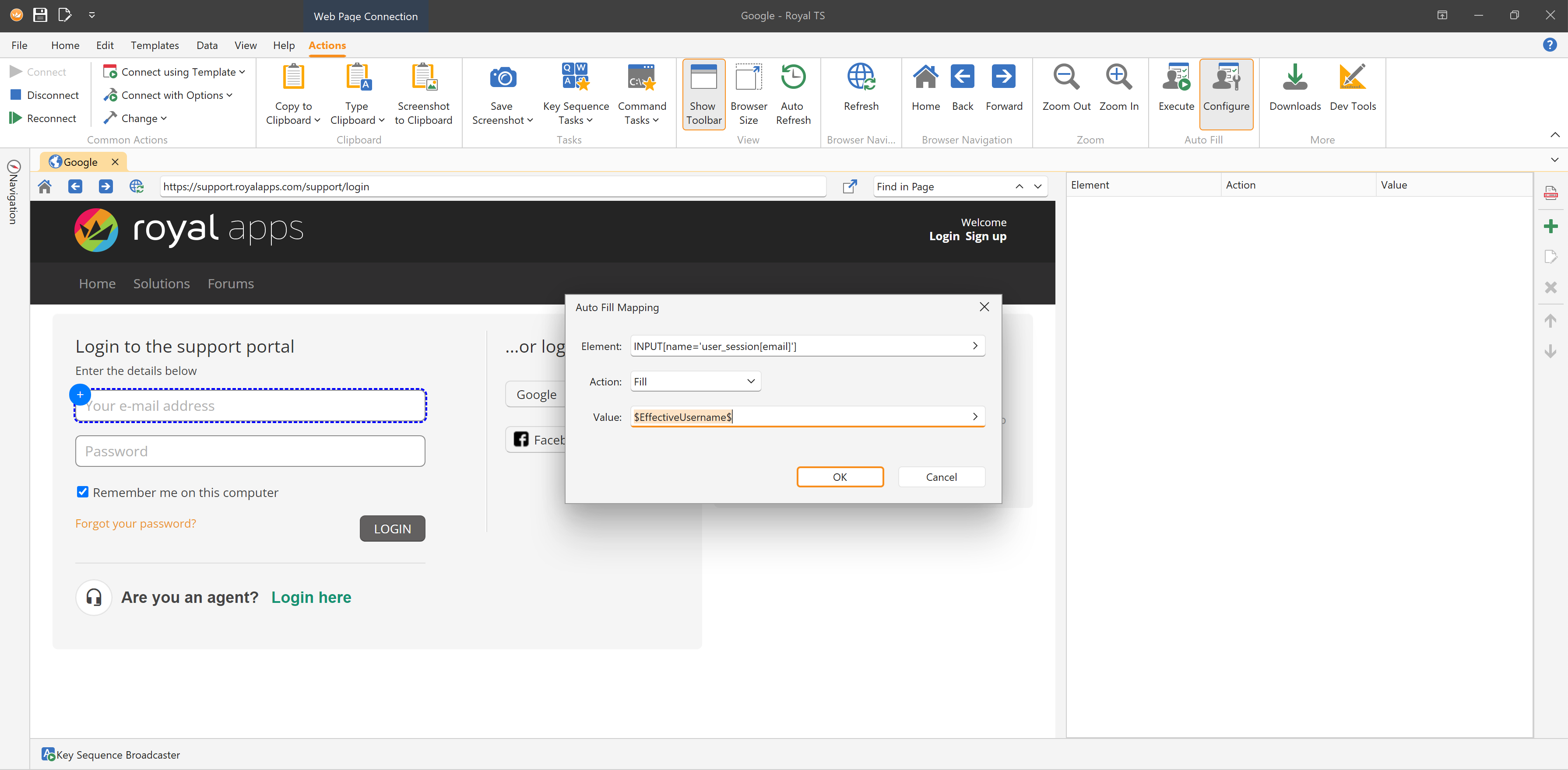Click the Password input field
The width and height of the screenshot is (1568, 770).
(x=250, y=451)
